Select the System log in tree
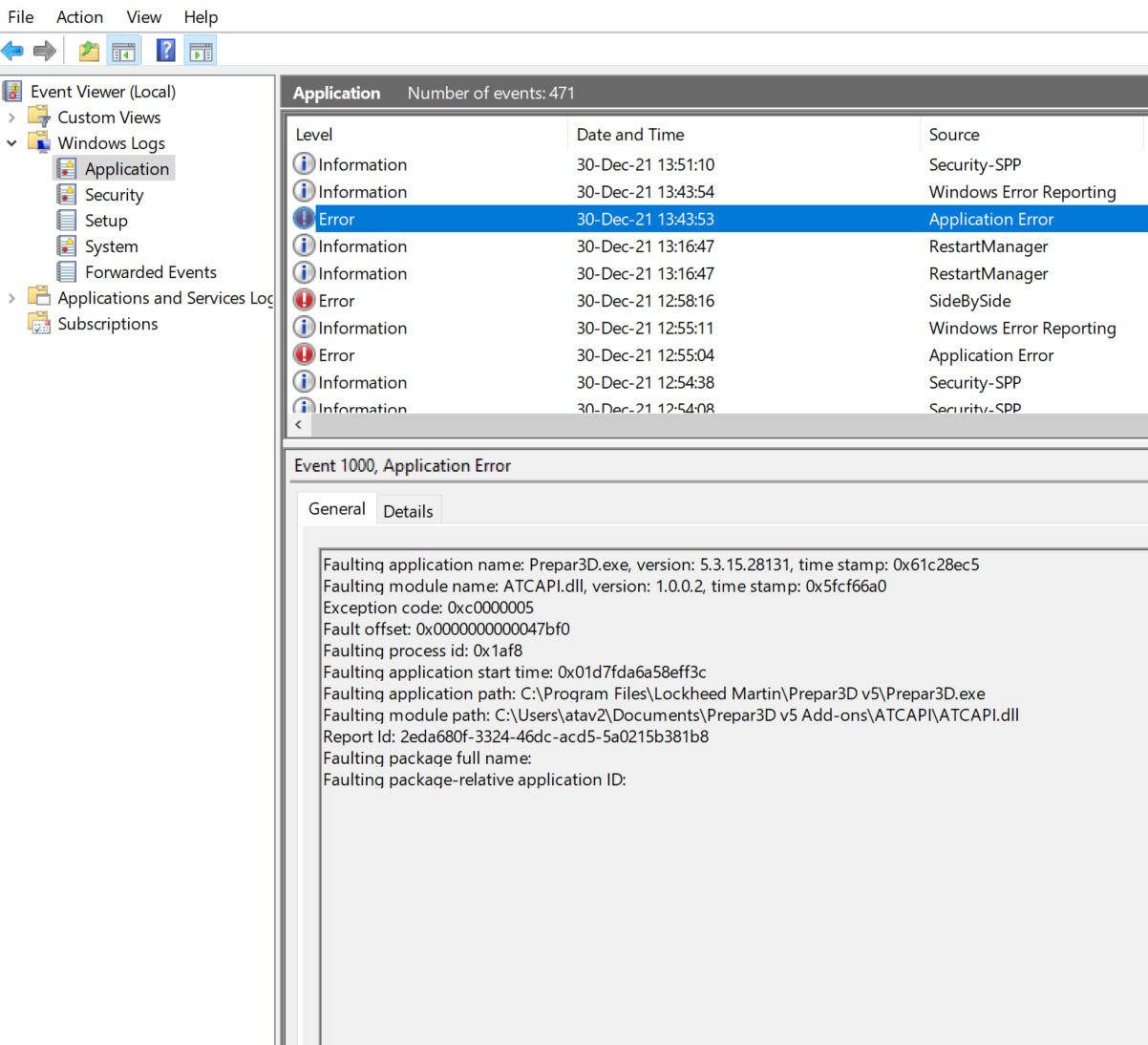This screenshot has width=1148, height=1045. tap(111, 246)
